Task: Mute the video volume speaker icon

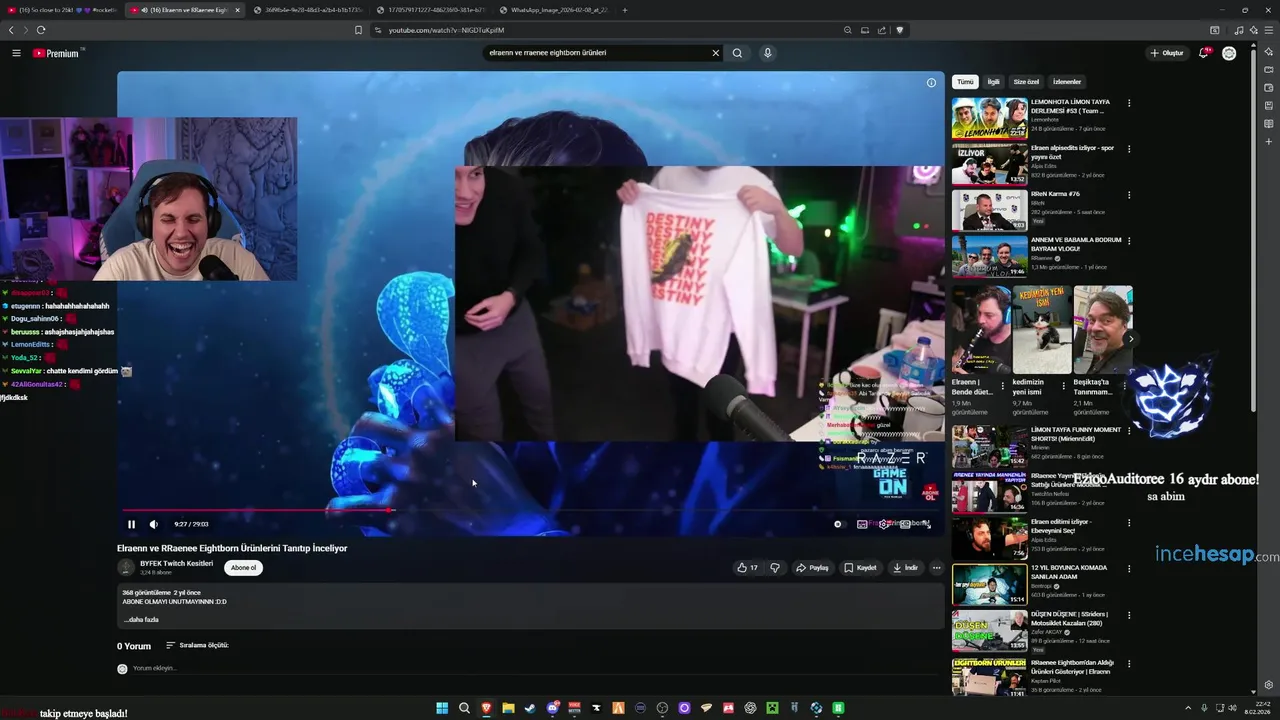Action: [154, 524]
